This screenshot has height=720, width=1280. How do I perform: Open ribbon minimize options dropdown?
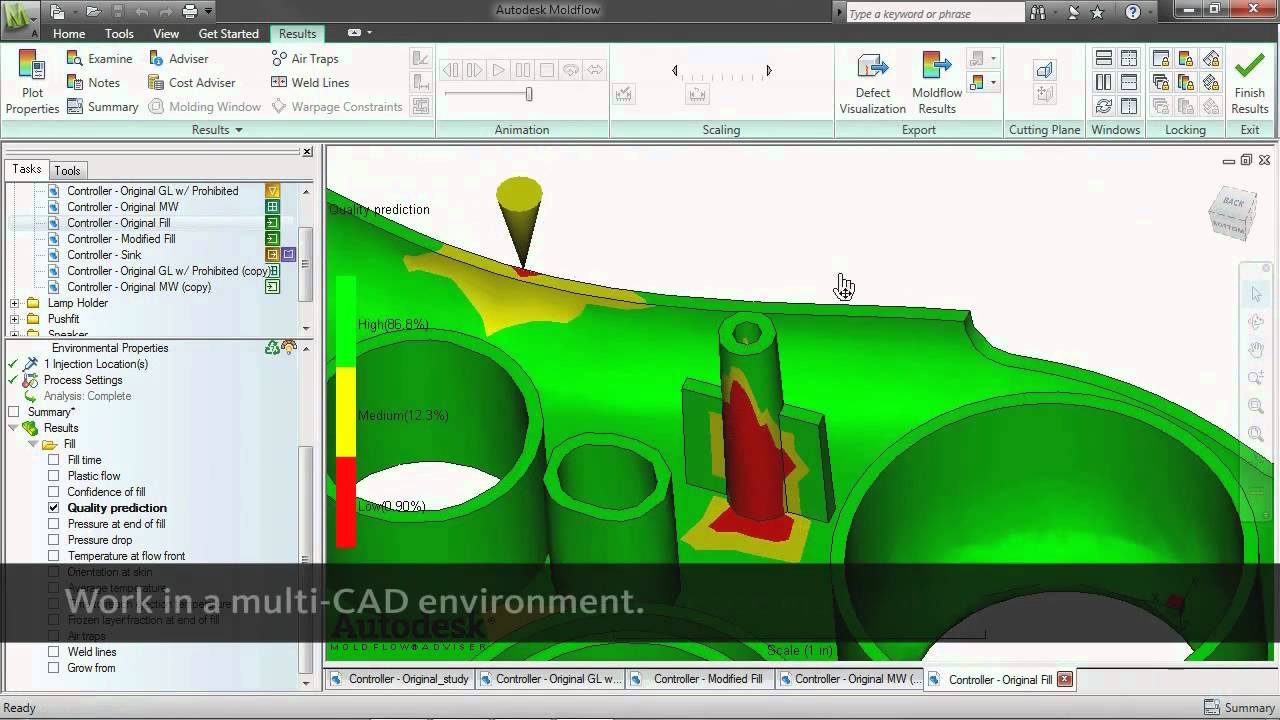point(370,33)
